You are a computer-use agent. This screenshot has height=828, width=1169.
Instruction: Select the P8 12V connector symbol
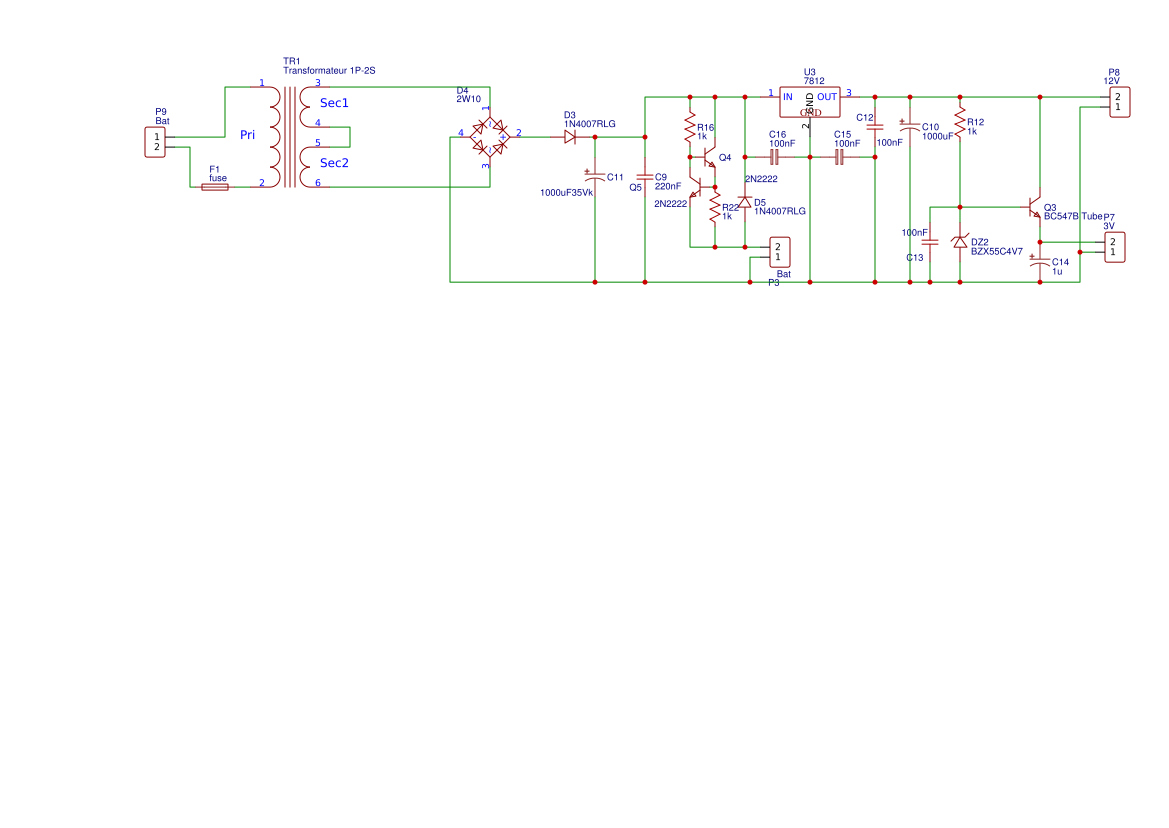click(1119, 102)
